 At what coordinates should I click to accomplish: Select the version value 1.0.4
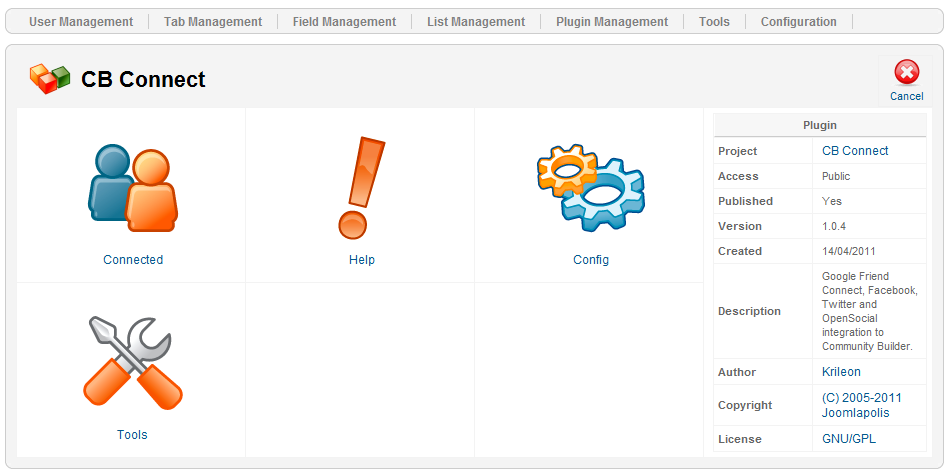click(x=834, y=226)
